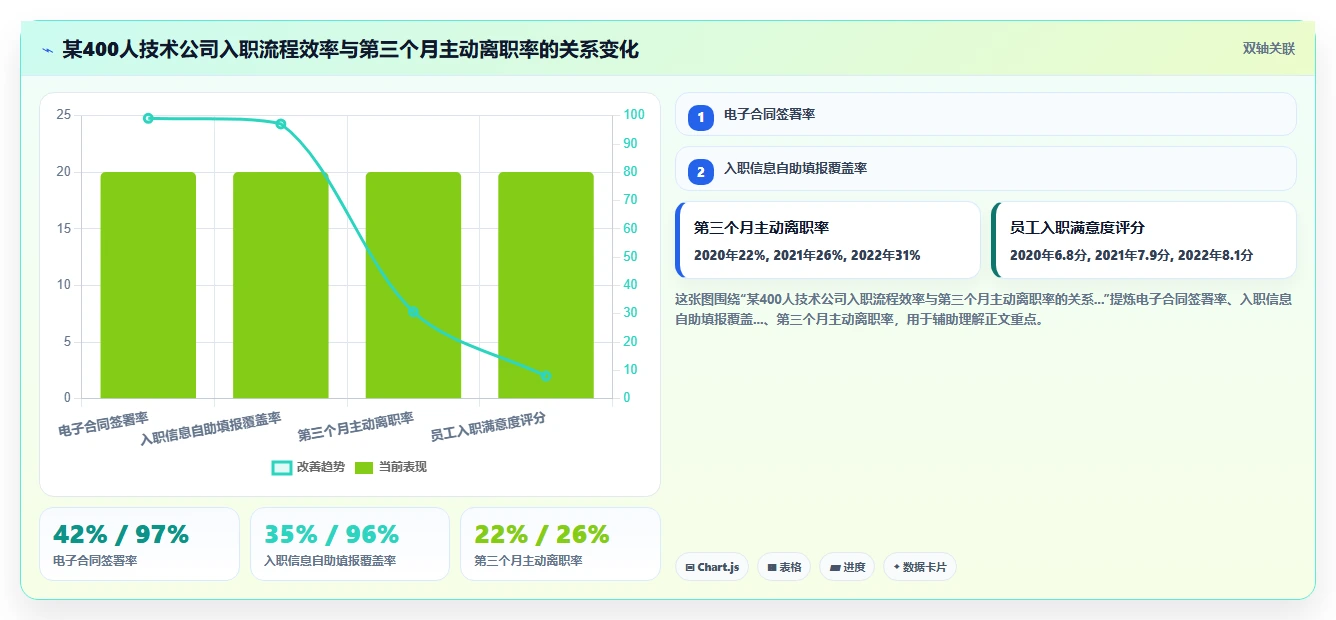Click right axis value 100
The width and height of the screenshot is (1336, 620).
(x=634, y=115)
